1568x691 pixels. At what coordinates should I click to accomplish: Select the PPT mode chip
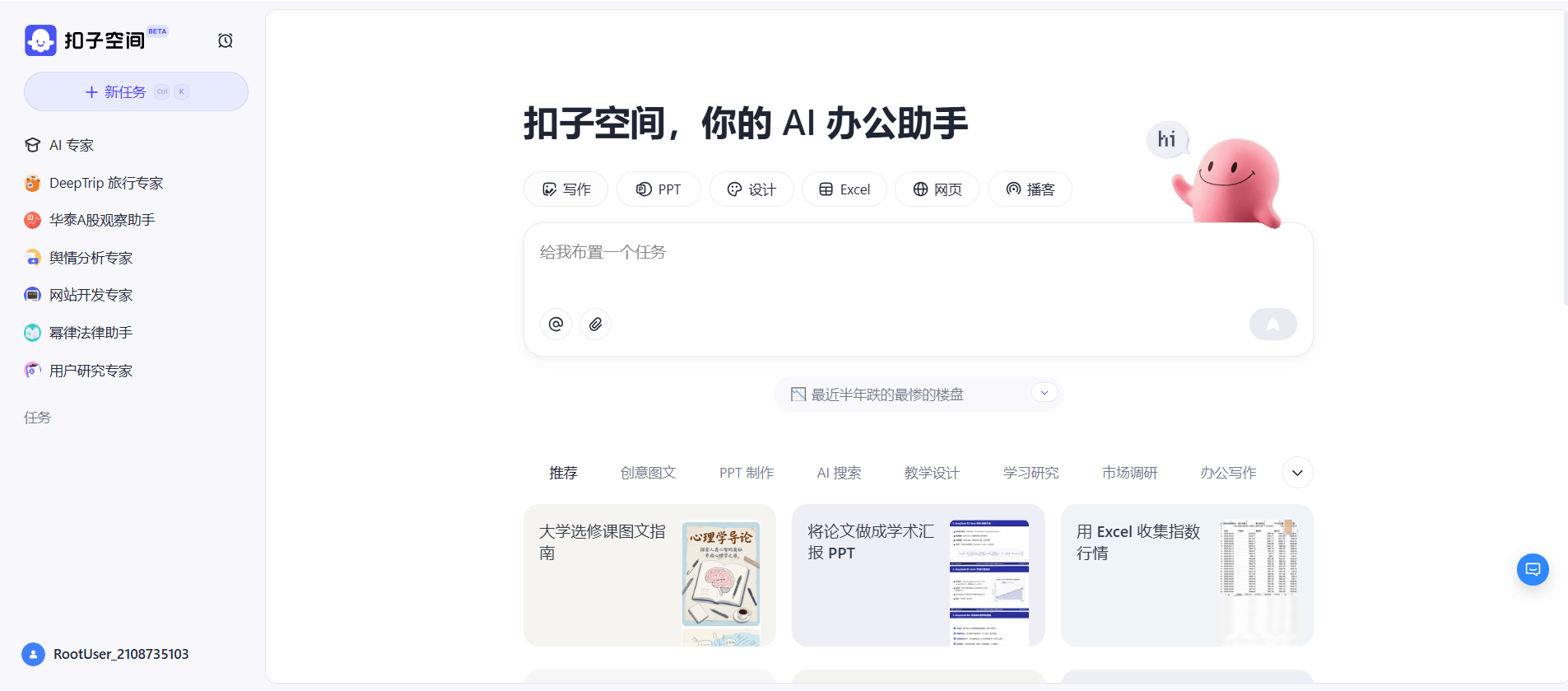click(658, 189)
